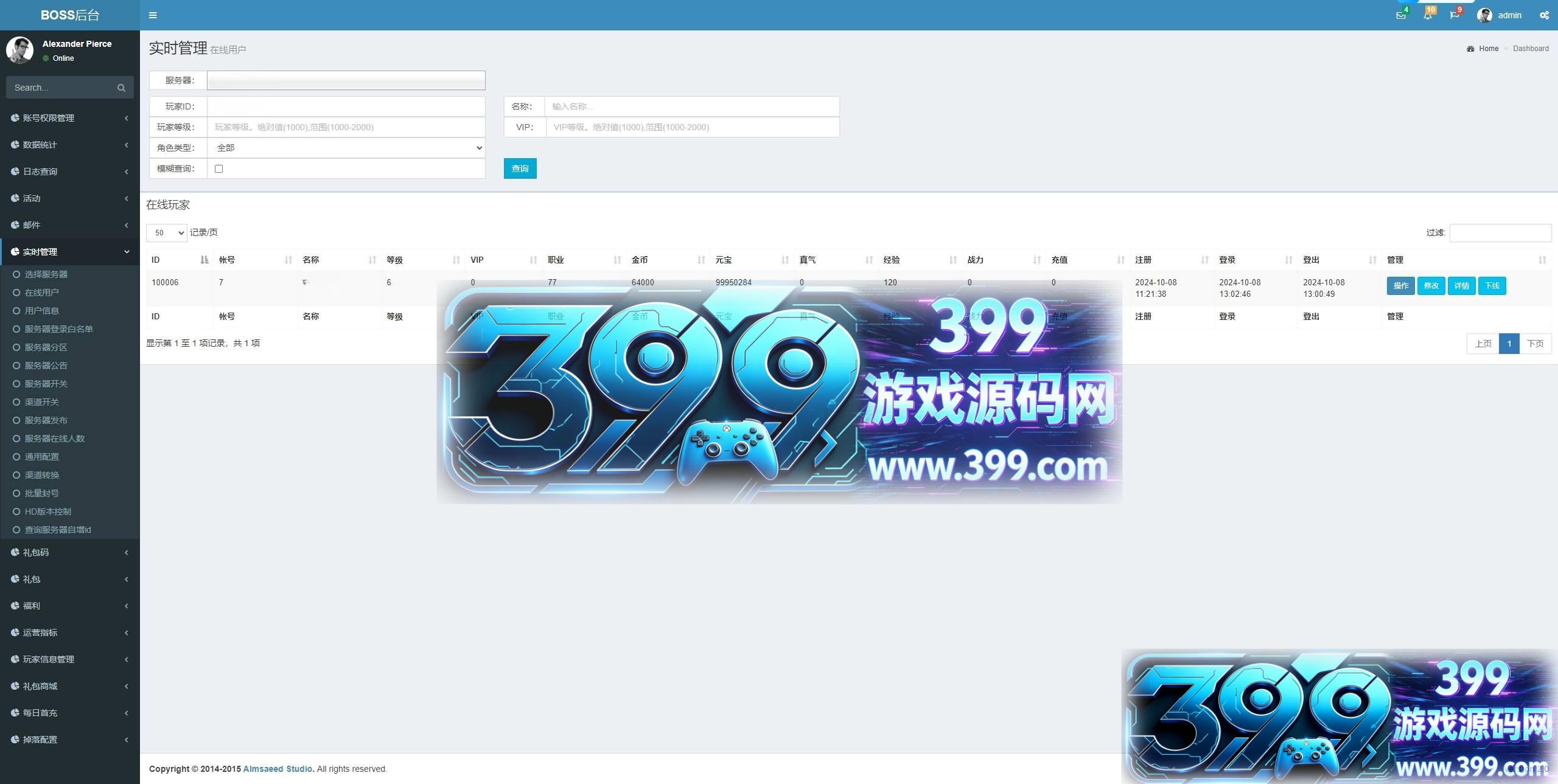Expand the 账号权限管理 menu chevron
Viewport: 1558px width, 784px height.
tap(127, 118)
